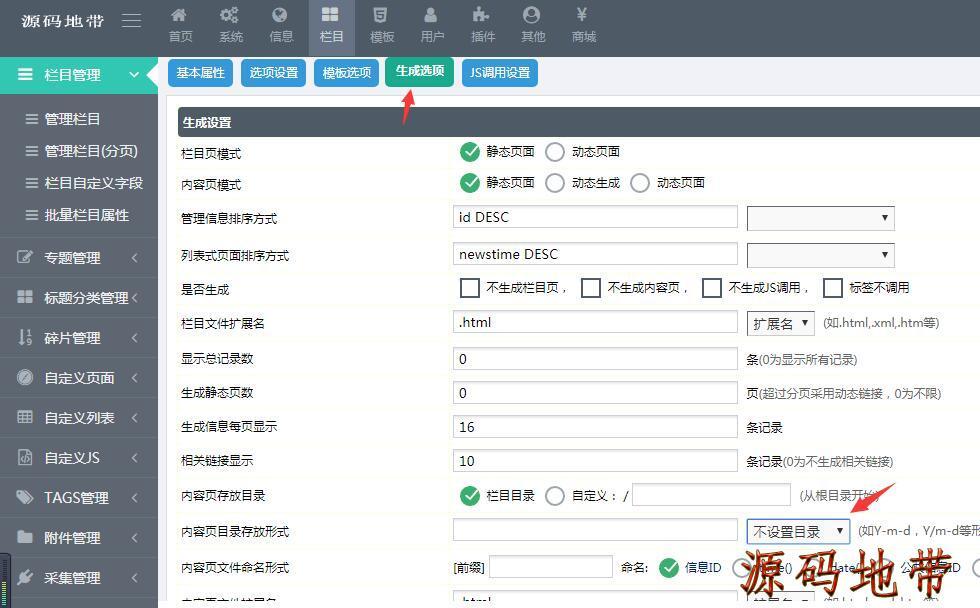Open the 商城 yen icon
The image size is (980, 608).
582,14
